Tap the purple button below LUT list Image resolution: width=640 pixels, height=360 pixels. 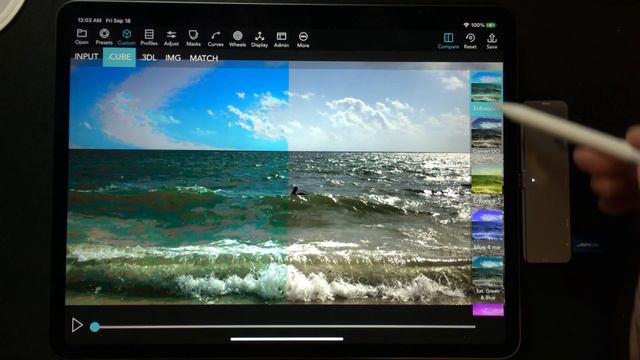pos(488,310)
